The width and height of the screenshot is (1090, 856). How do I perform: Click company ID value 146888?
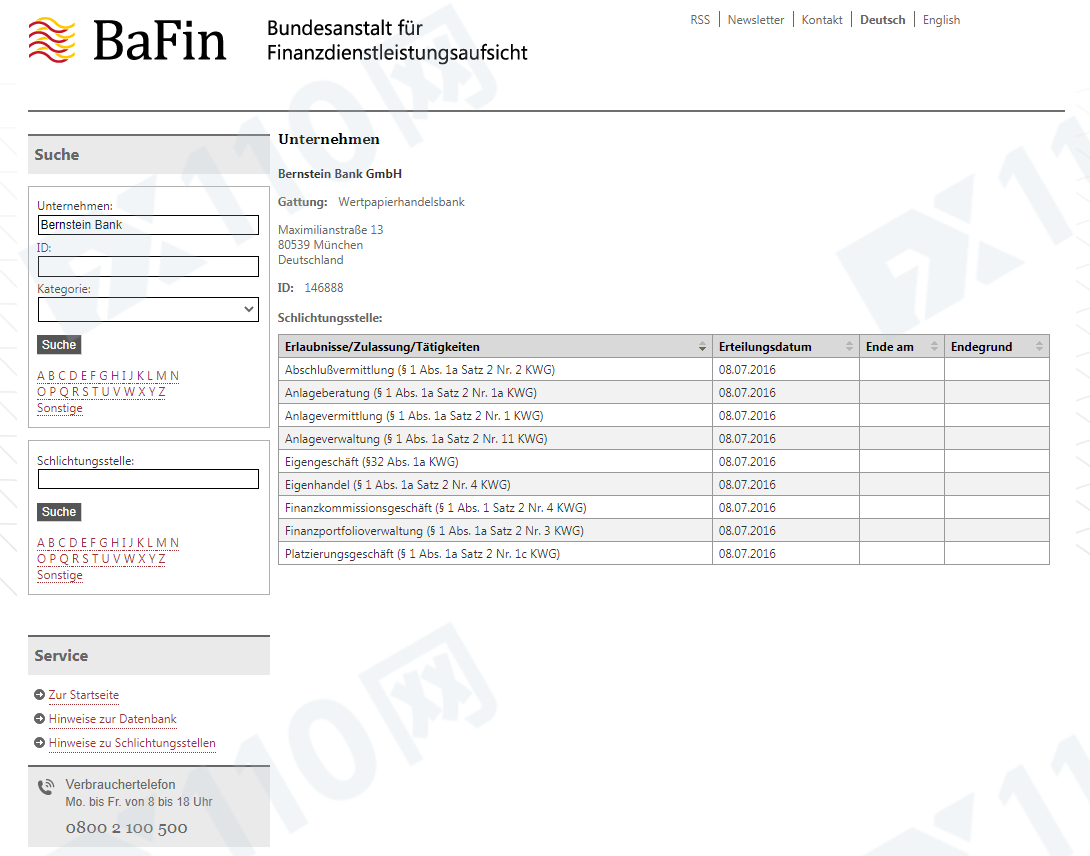324,288
